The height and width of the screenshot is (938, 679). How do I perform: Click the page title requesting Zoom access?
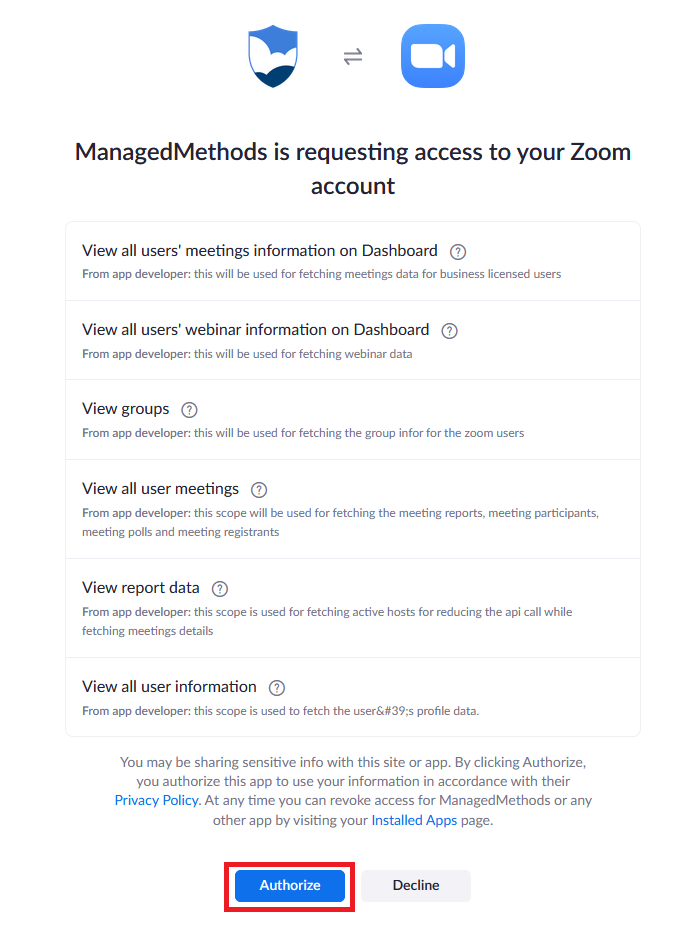point(352,169)
